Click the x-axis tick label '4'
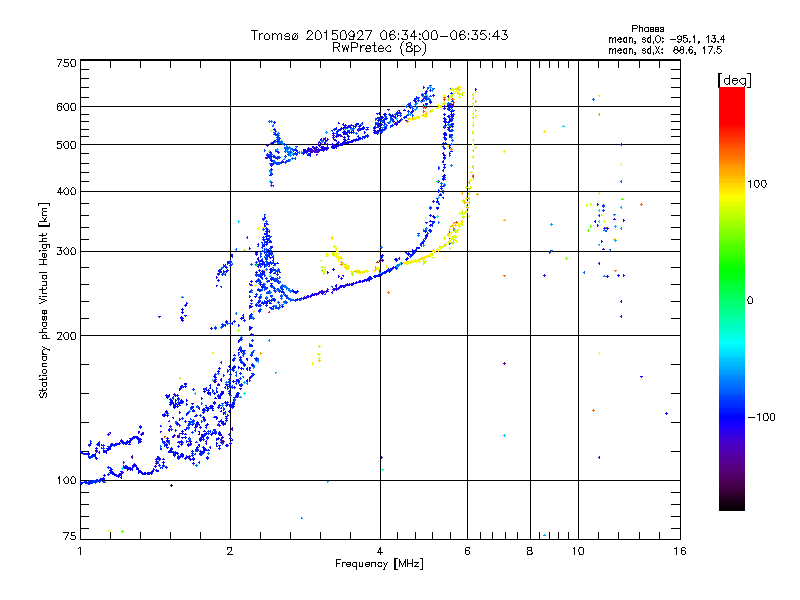This screenshot has height=600, width=800. pos(380,551)
